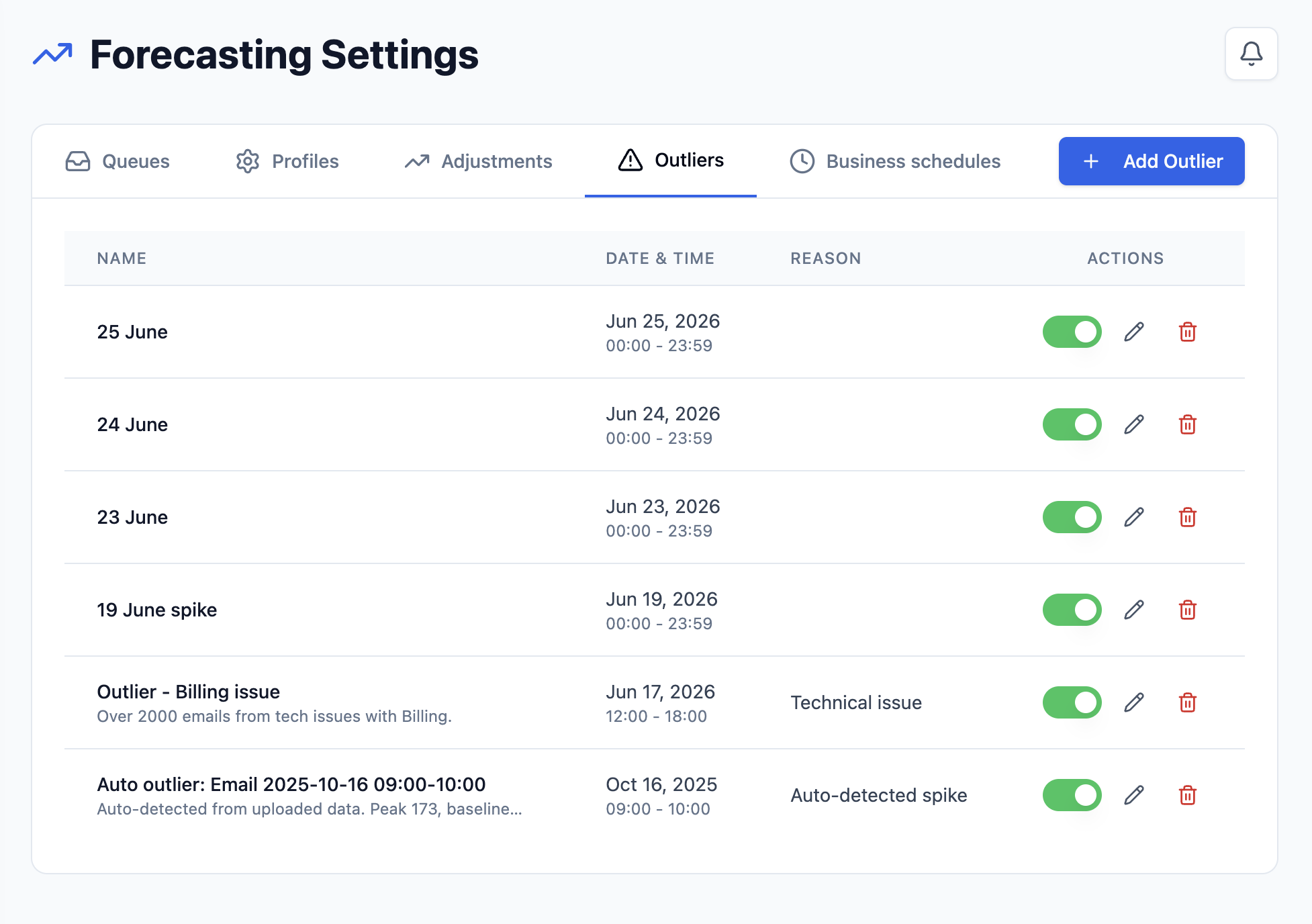Switch to the Profiles tab
Screen dimensions: 1312x924
[287, 161]
